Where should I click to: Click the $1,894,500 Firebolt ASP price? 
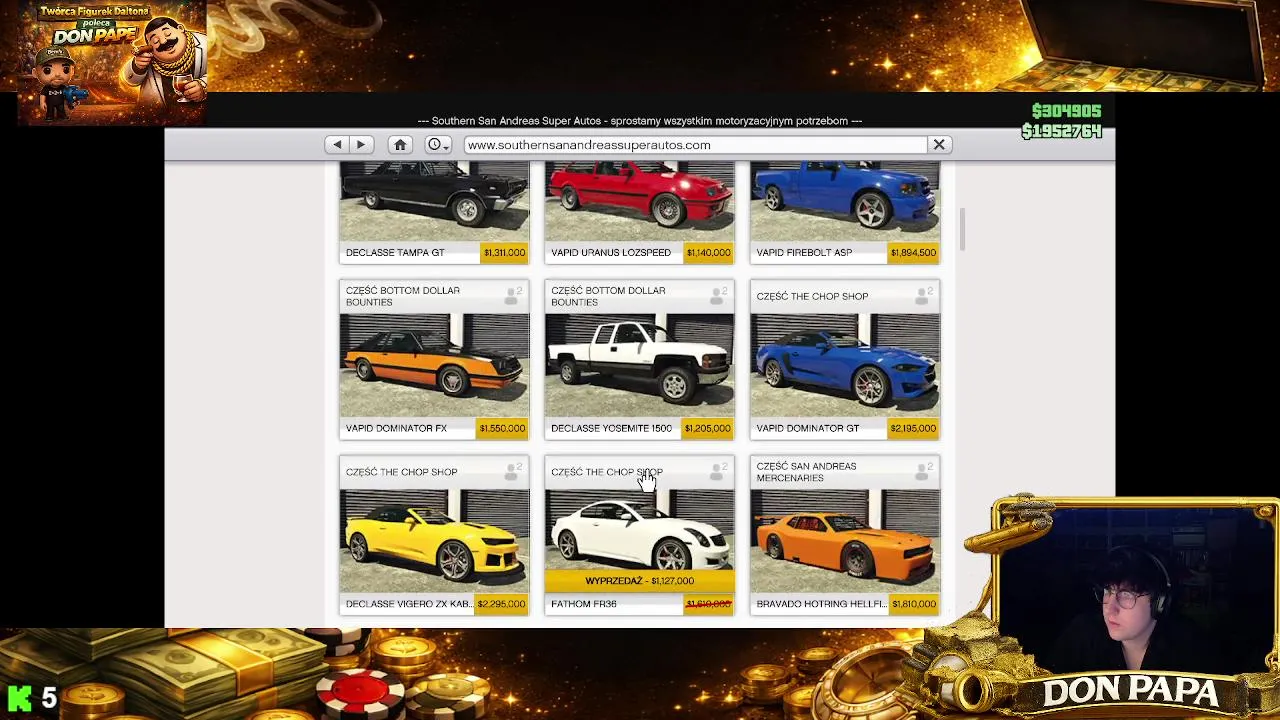913,253
